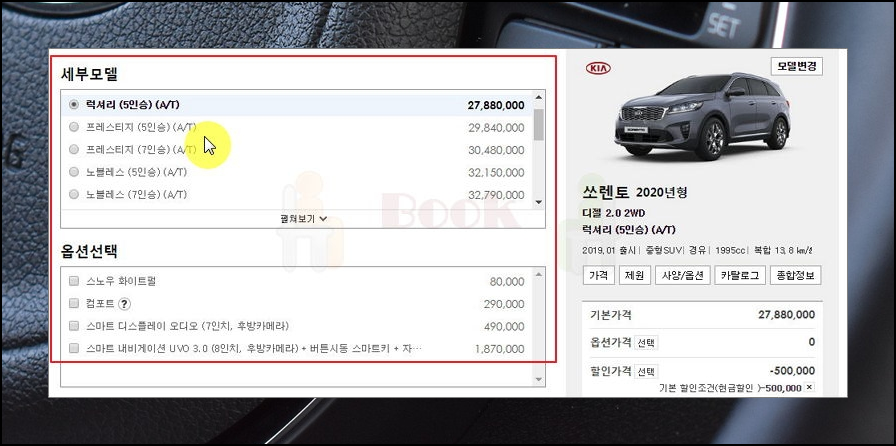Viewport: 896px width, 446px height.
Task: Click the option list scroll-down arrow
Action: pos(538,380)
